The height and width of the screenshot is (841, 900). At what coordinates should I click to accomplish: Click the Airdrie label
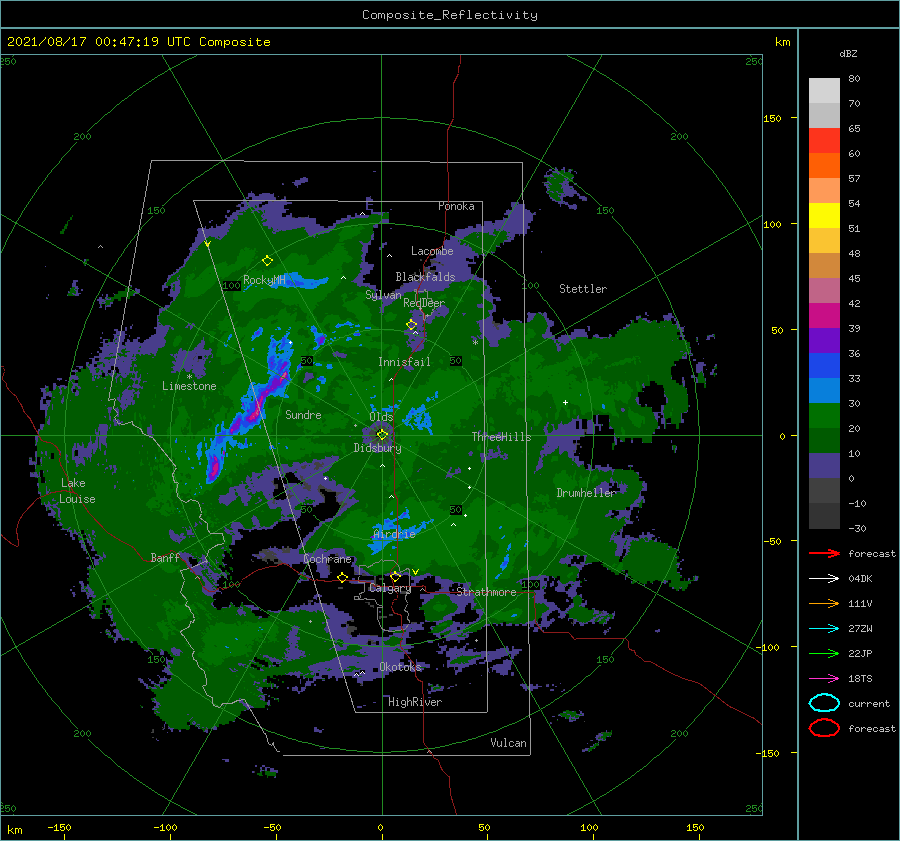pos(394,534)
